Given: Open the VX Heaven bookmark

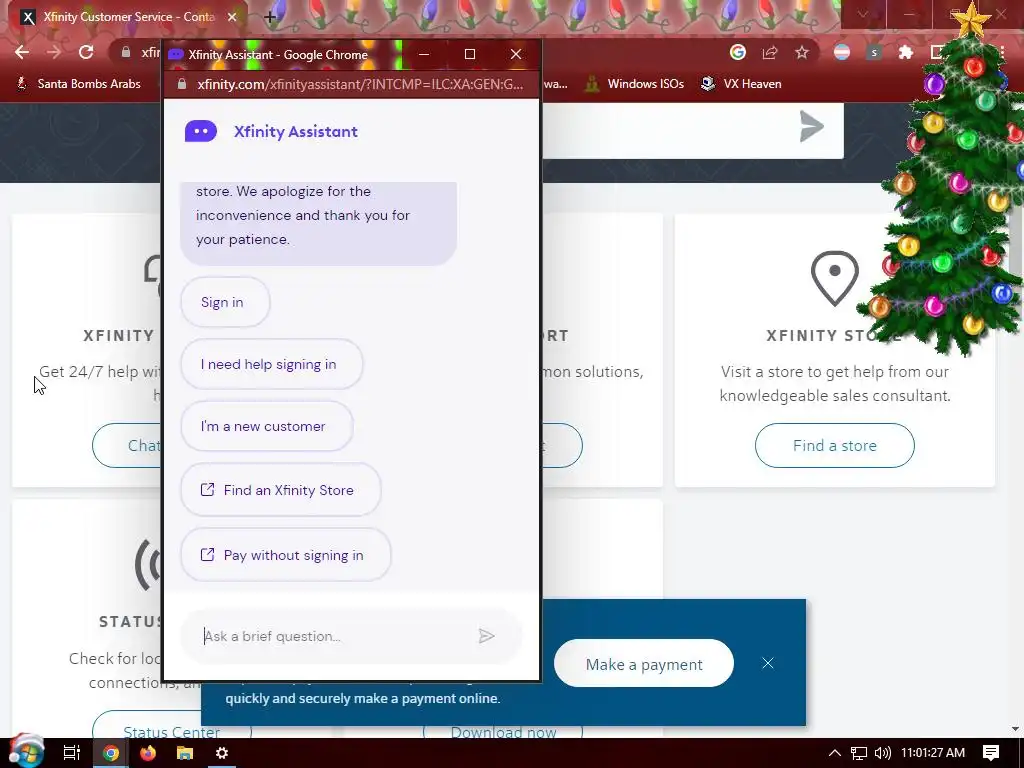Looking at the screenshot, I should pos(741,84).
